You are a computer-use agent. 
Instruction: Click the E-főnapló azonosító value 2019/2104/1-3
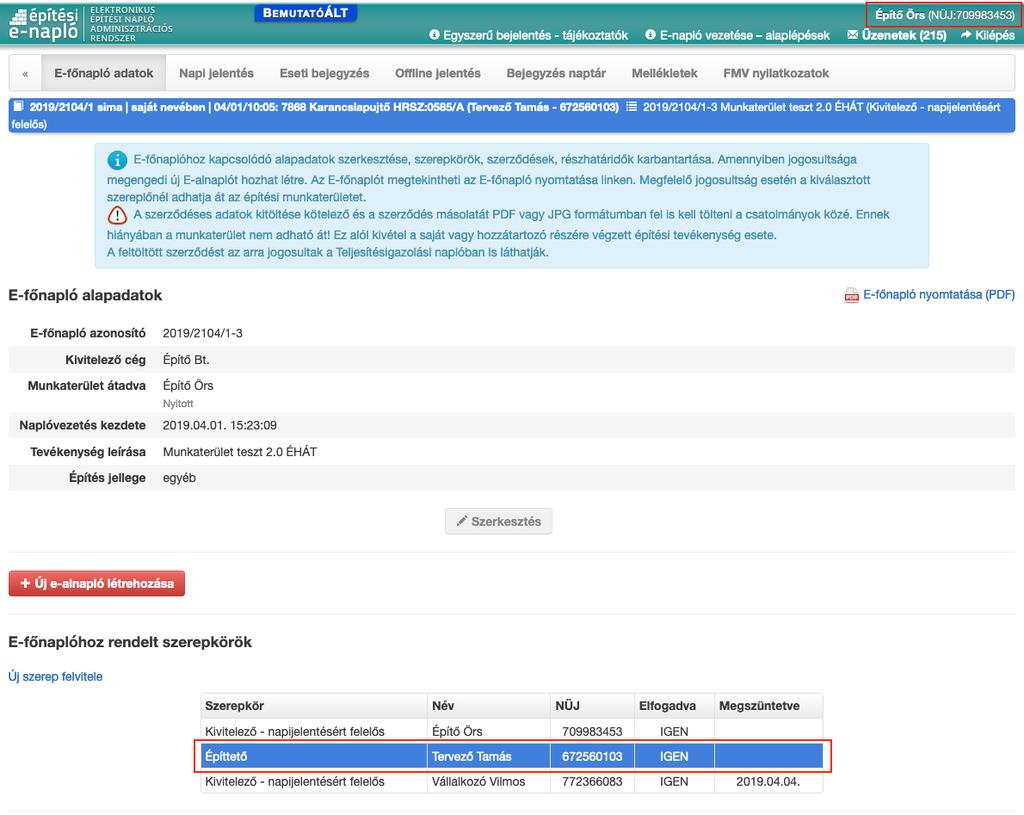point(202,333)
